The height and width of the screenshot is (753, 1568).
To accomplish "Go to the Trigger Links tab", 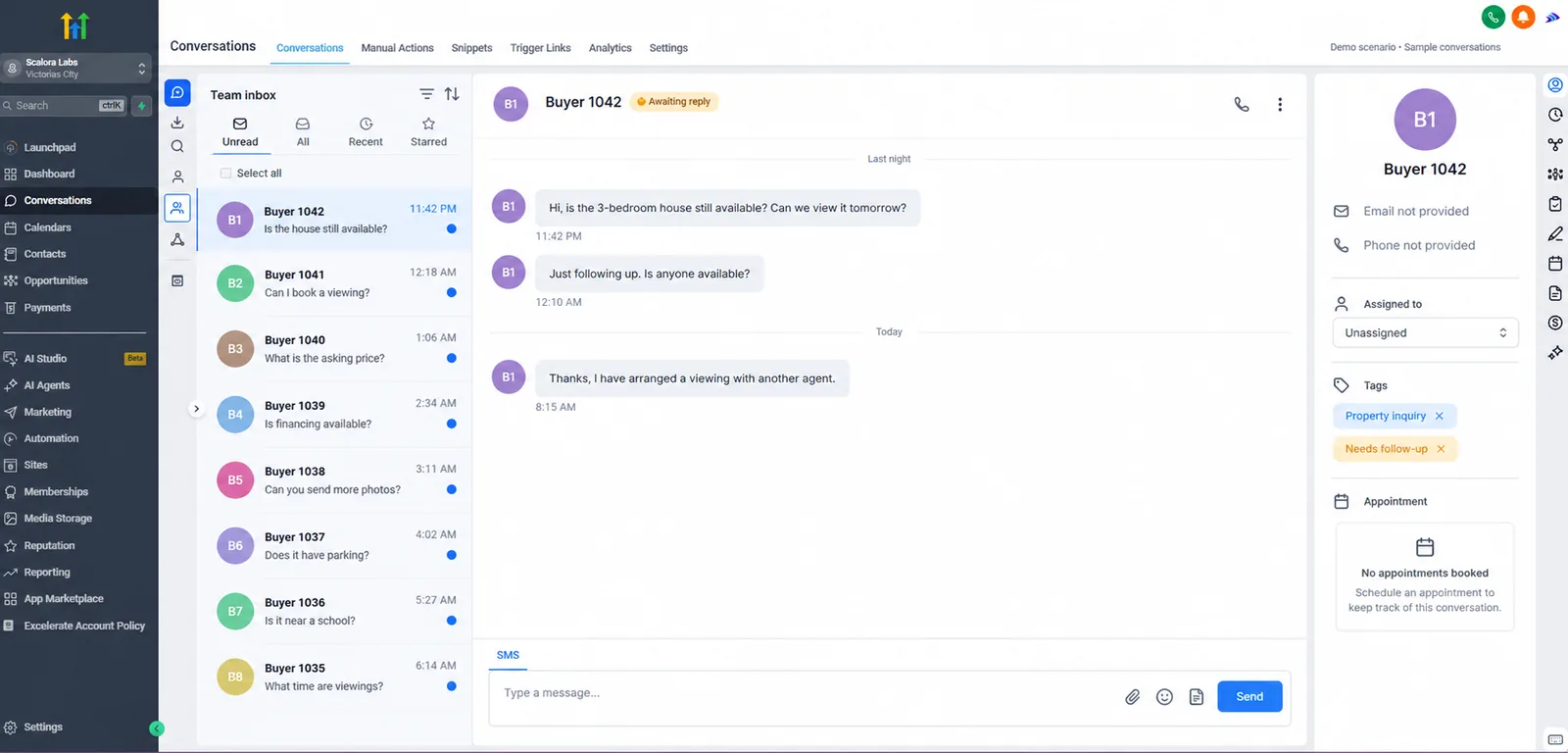I will point(540,48).
